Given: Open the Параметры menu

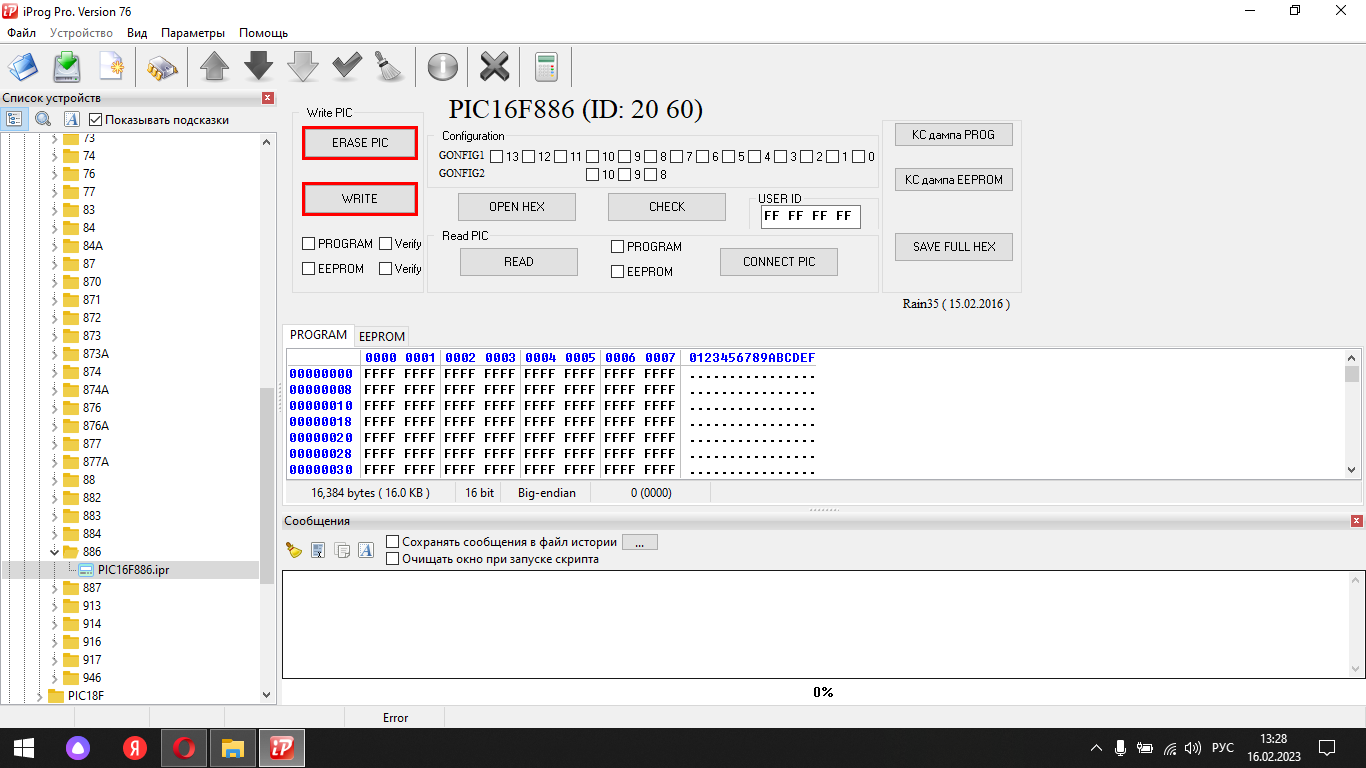Looking at the screenshot, I should [x=193, y=33].
